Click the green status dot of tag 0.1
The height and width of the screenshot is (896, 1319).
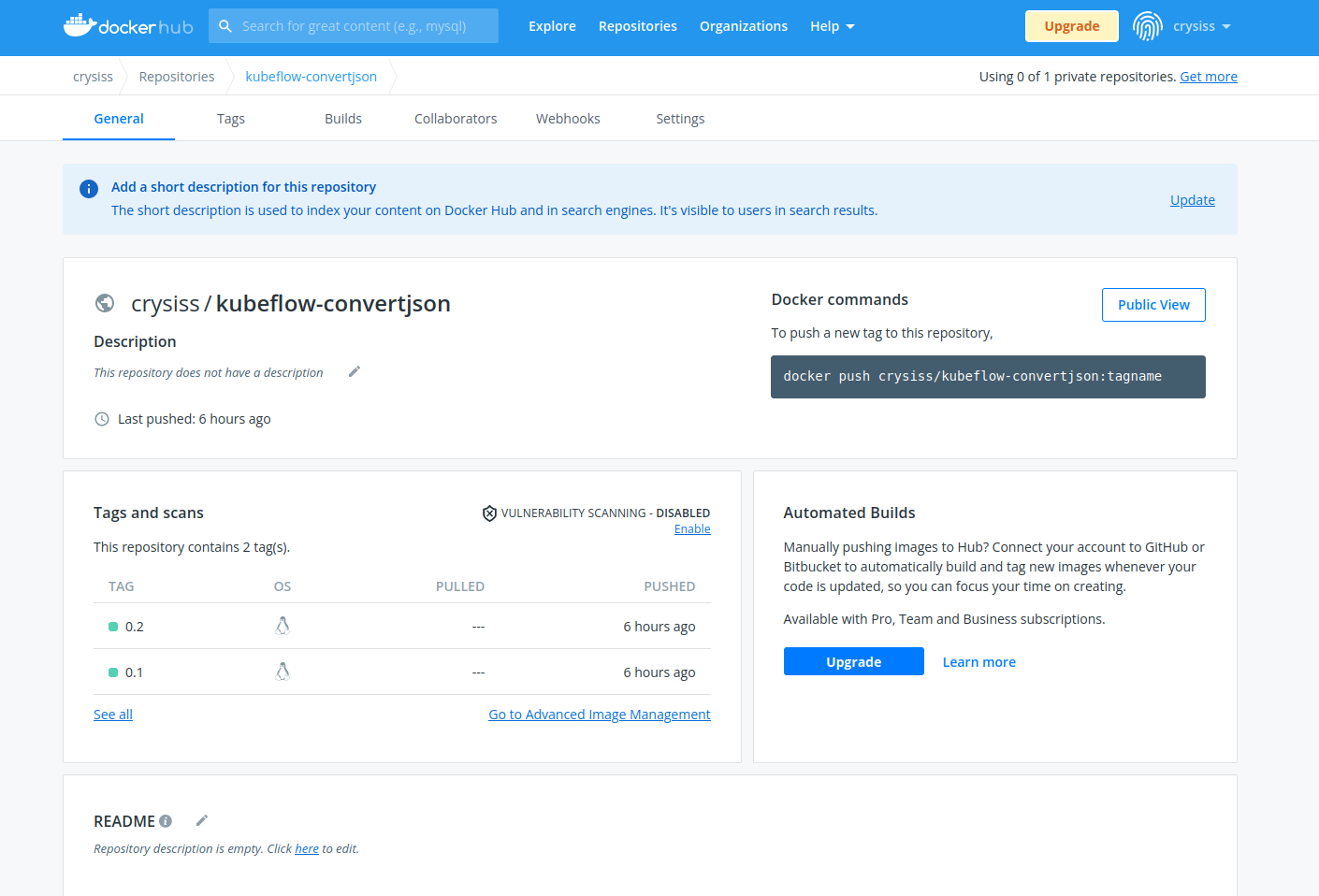[113, 672]
